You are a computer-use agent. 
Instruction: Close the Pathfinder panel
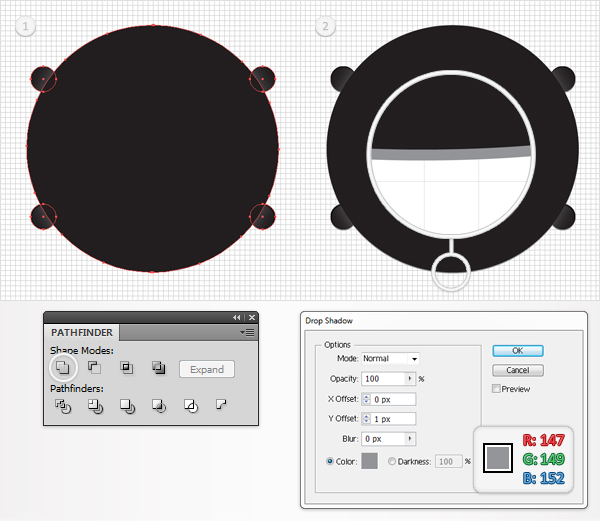[x=252, y=317]
